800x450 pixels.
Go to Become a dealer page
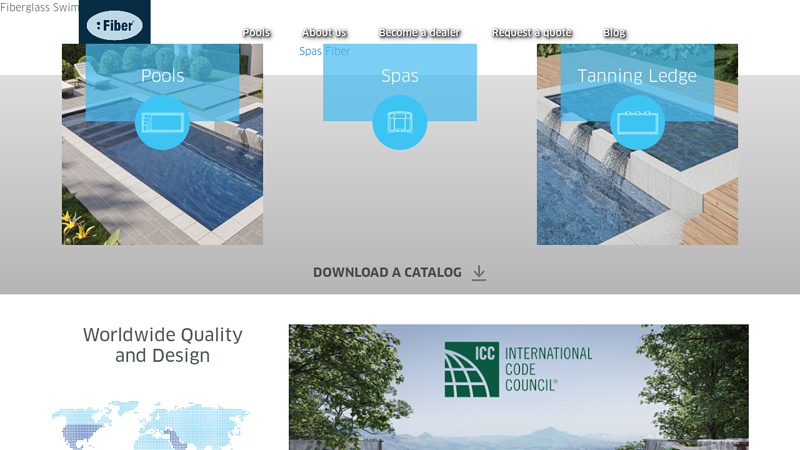pos(419,33)
